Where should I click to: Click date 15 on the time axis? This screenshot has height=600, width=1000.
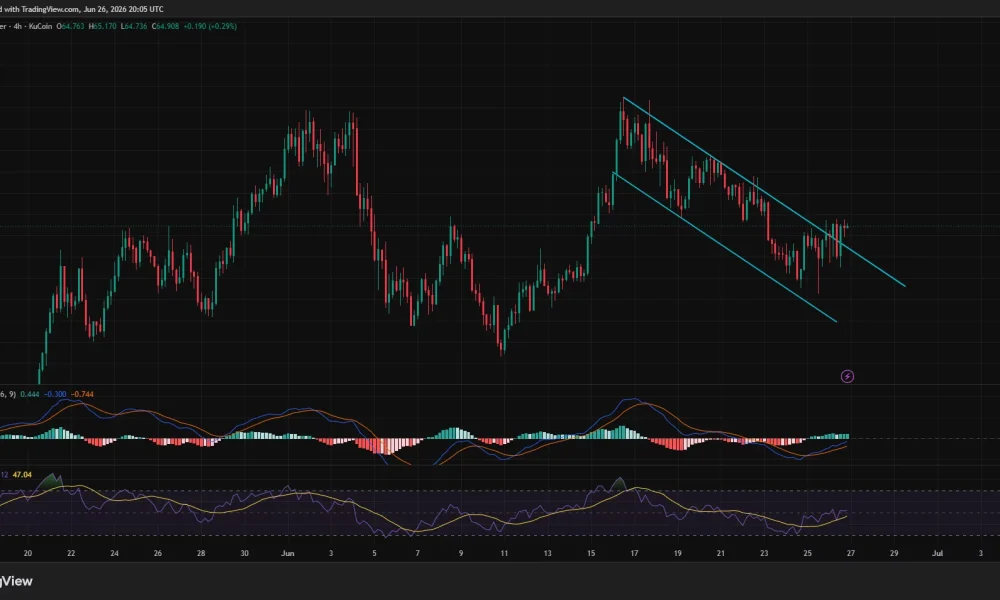coord(591,553)
